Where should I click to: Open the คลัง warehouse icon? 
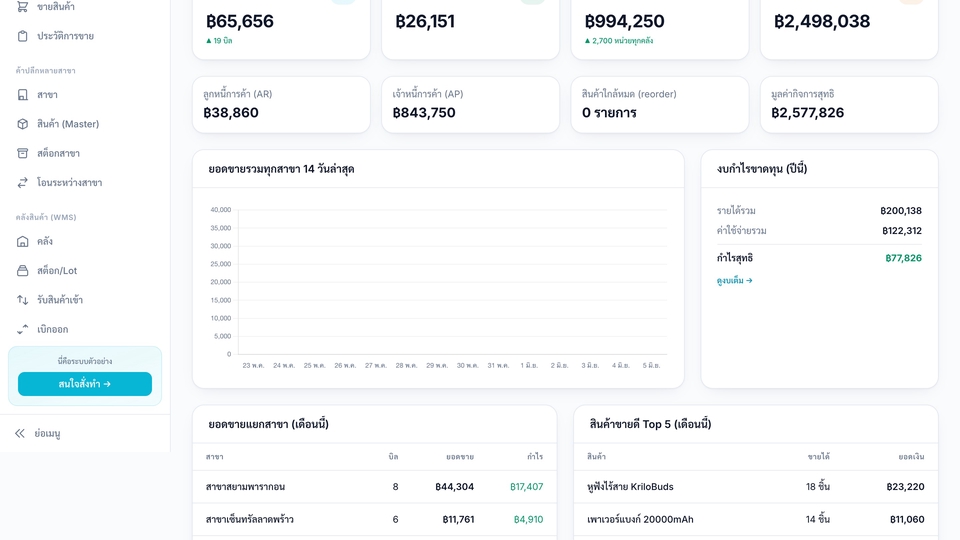[x=23, y=242]
